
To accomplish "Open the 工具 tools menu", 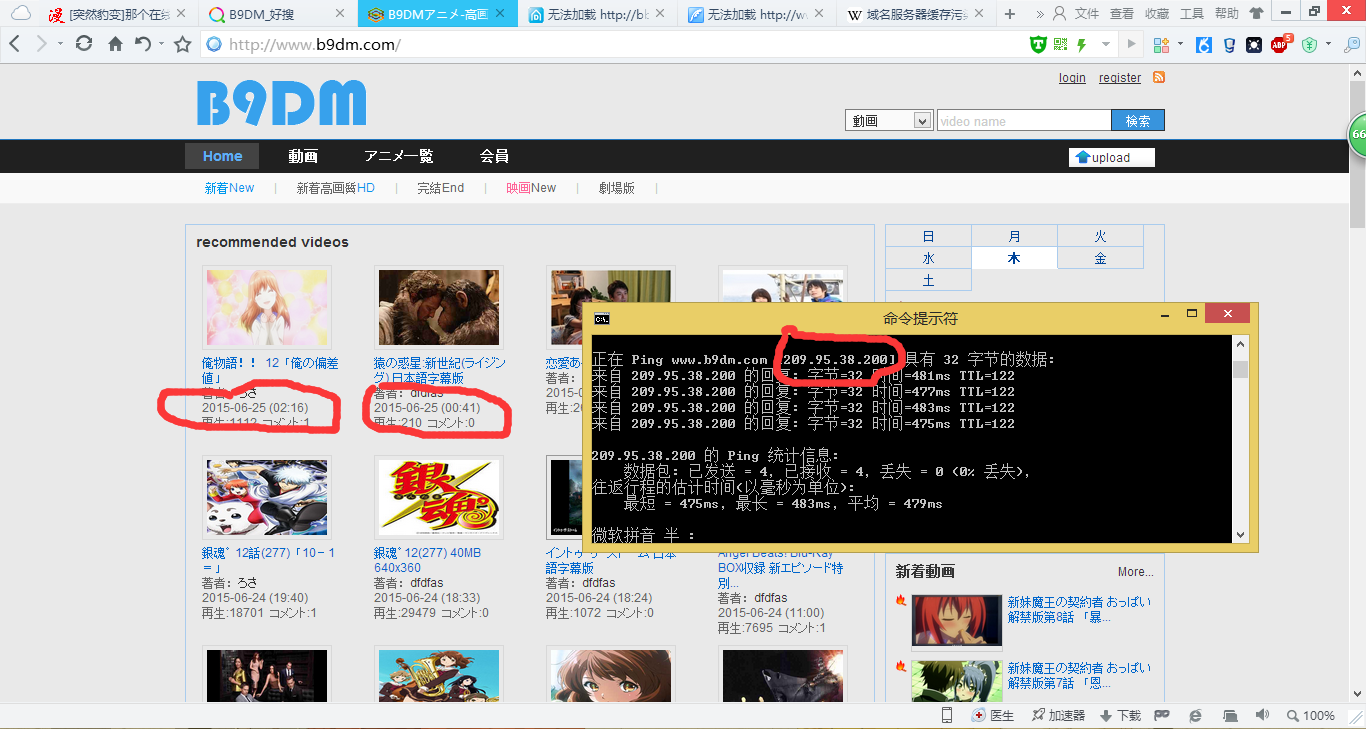I will click(1192, 14).
